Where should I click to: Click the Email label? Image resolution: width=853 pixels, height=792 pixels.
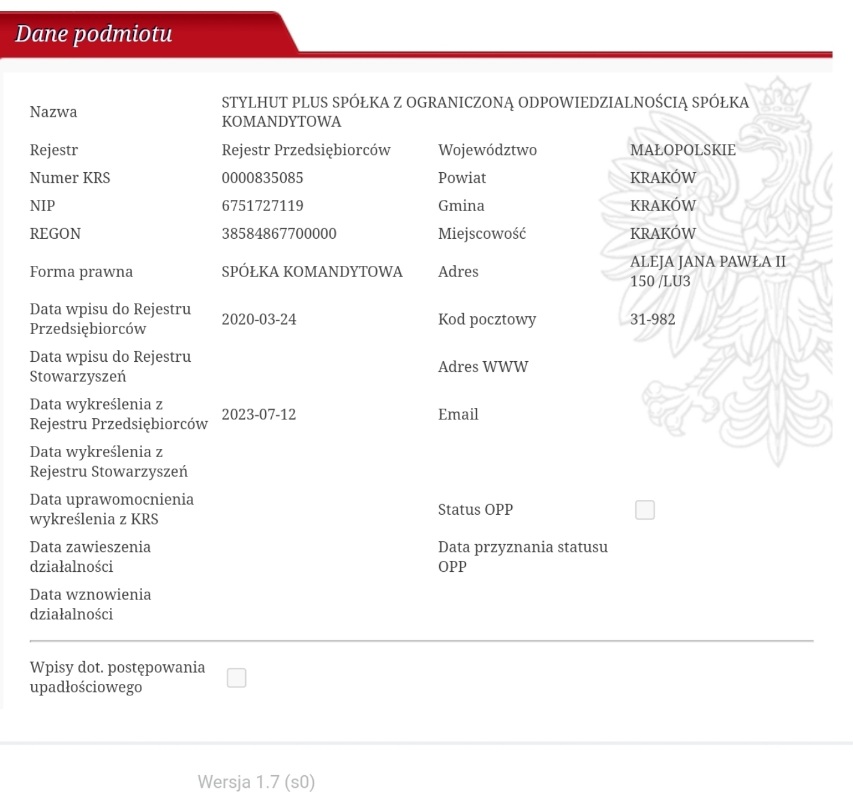[458, 414]
